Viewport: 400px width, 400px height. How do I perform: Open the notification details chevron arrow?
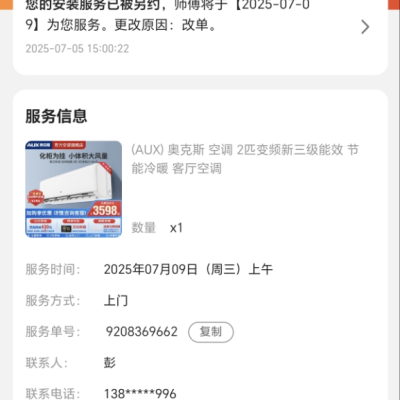(x=365, y=27)
